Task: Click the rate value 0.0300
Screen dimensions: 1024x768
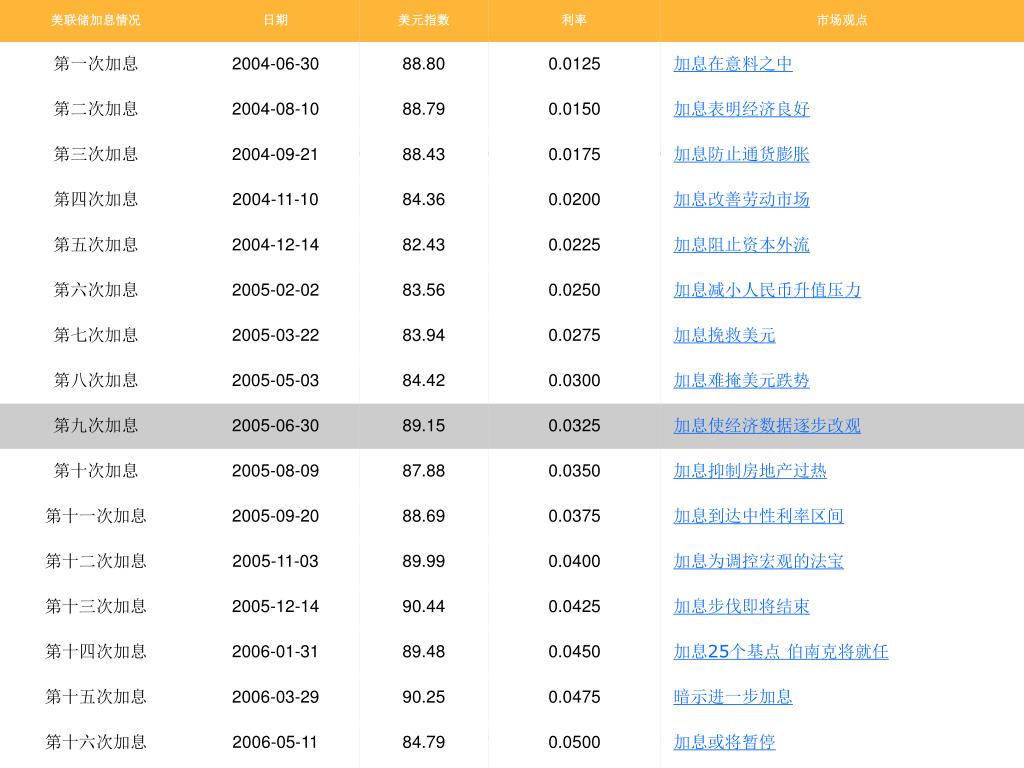Action: pyautogui.click(x=574, y=380)
